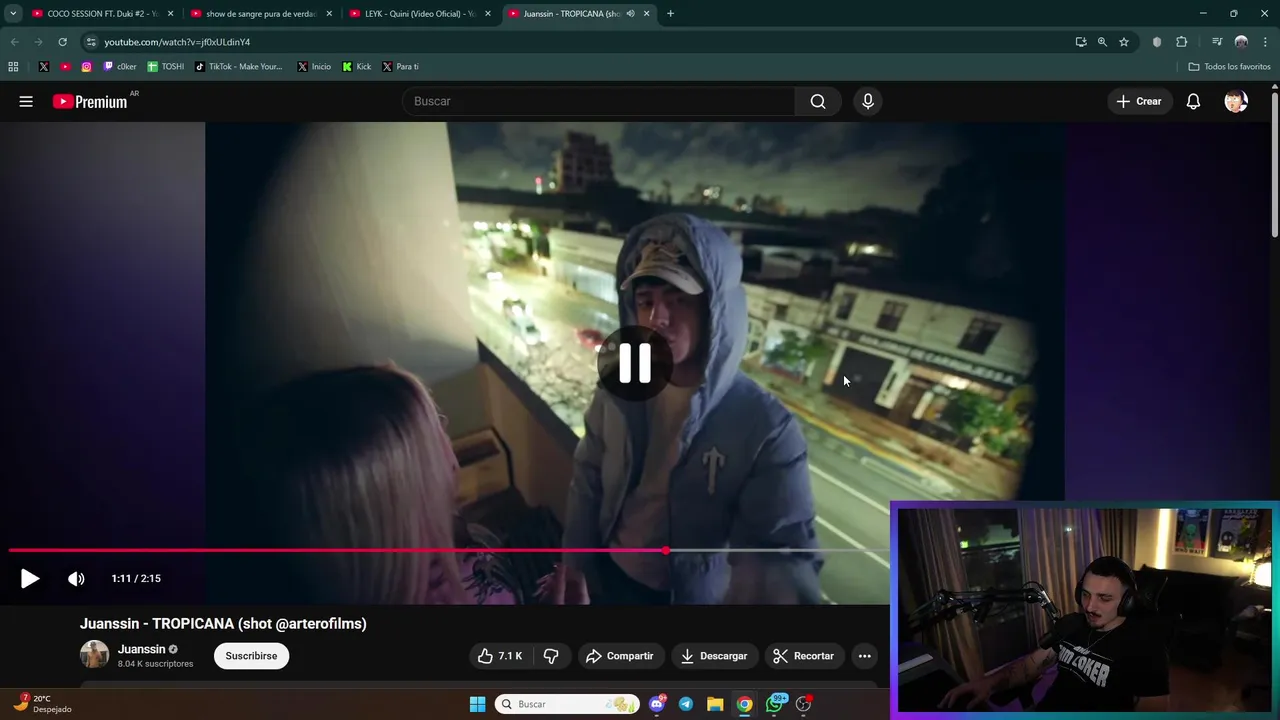Open the browser extensions puzzle icon
This screenshot has width=1280, height=720.
coord(1181,42)
